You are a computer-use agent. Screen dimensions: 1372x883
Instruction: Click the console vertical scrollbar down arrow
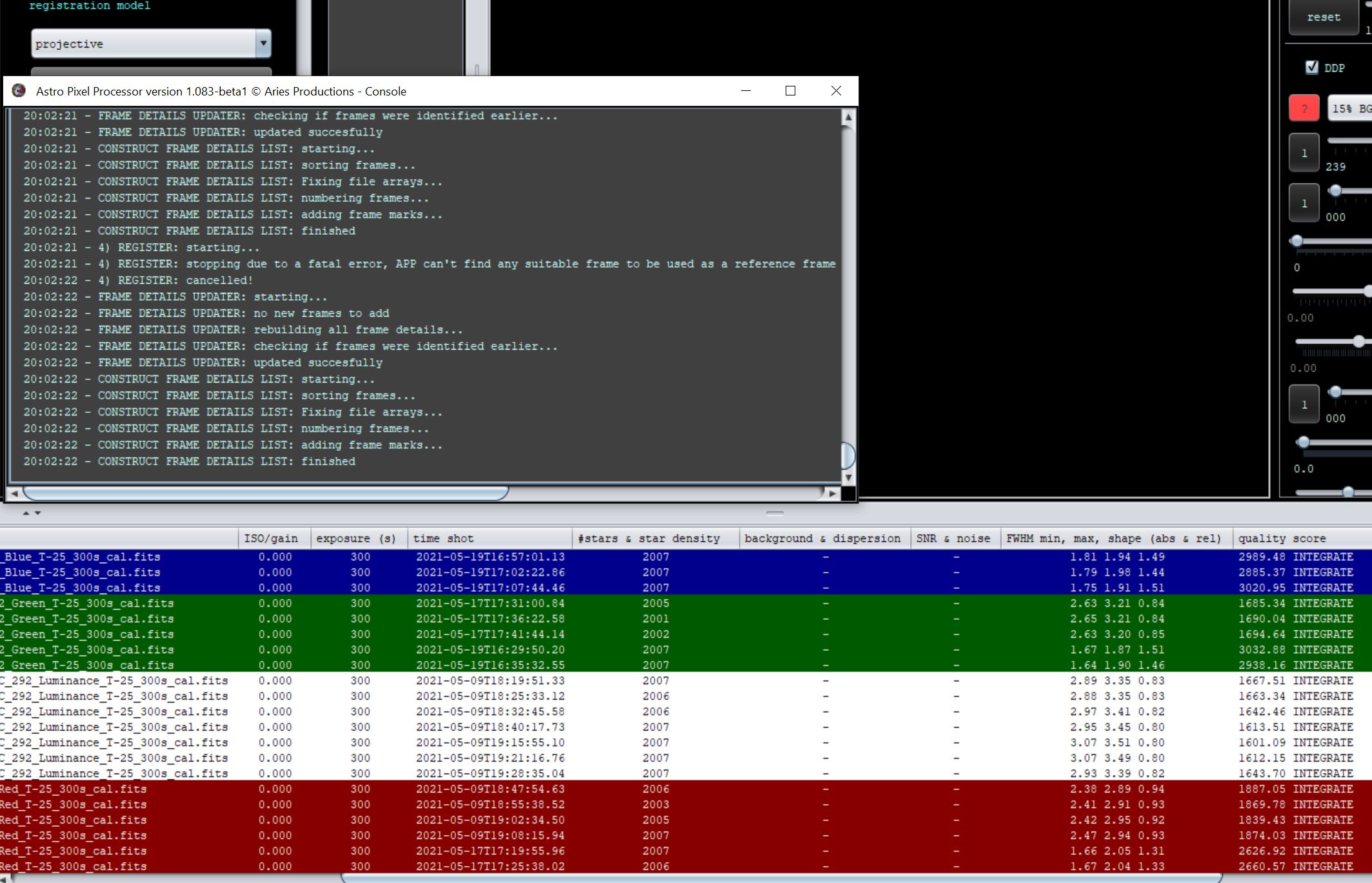tap(848, 477)
